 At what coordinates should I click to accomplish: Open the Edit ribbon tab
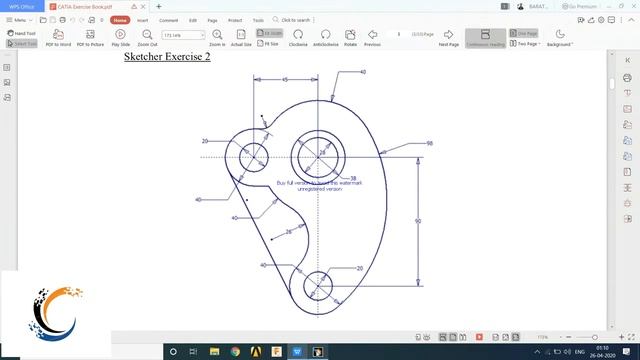(193, 20)
